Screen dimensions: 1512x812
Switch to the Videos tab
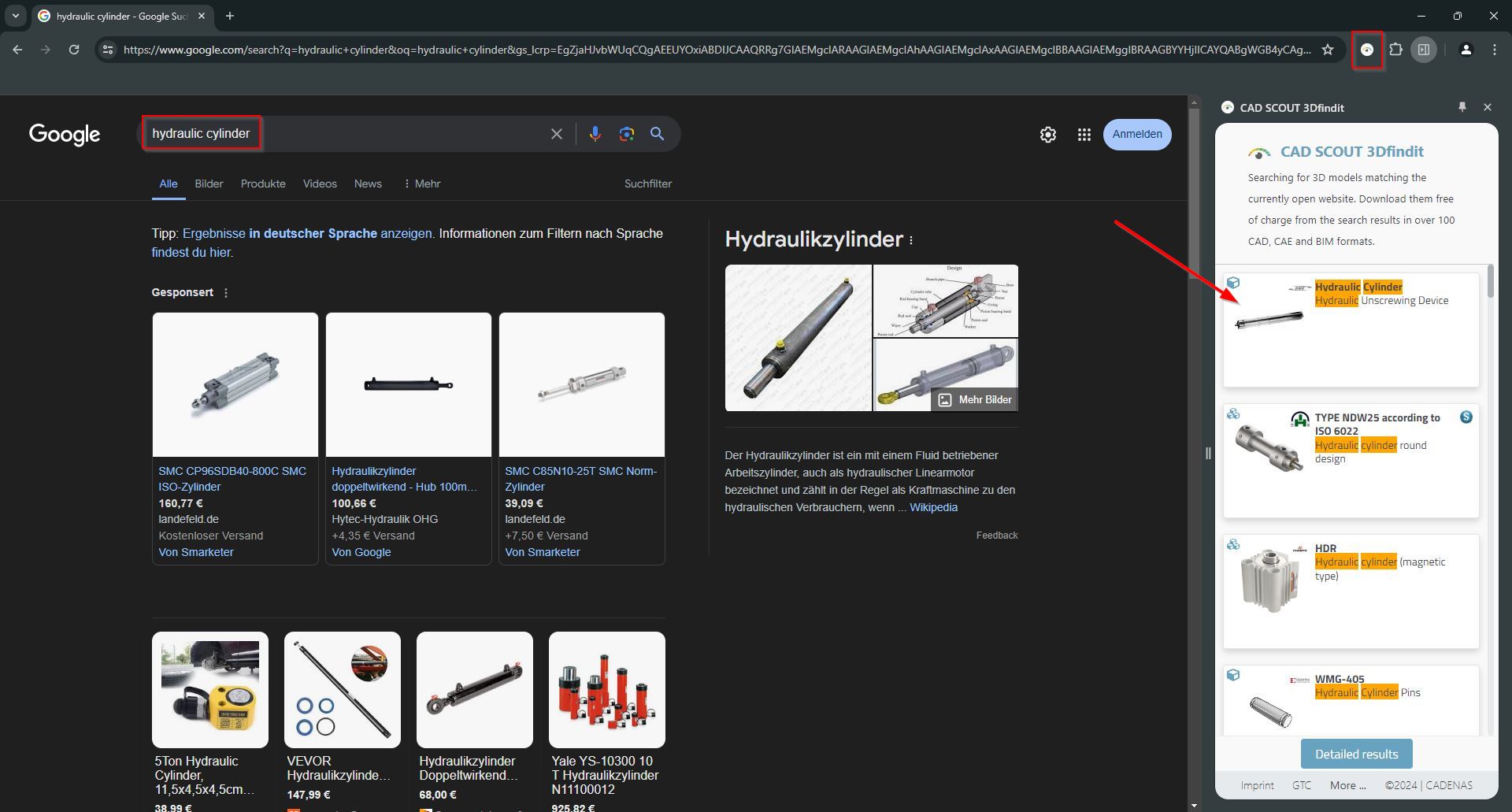[x=320, y=184]
